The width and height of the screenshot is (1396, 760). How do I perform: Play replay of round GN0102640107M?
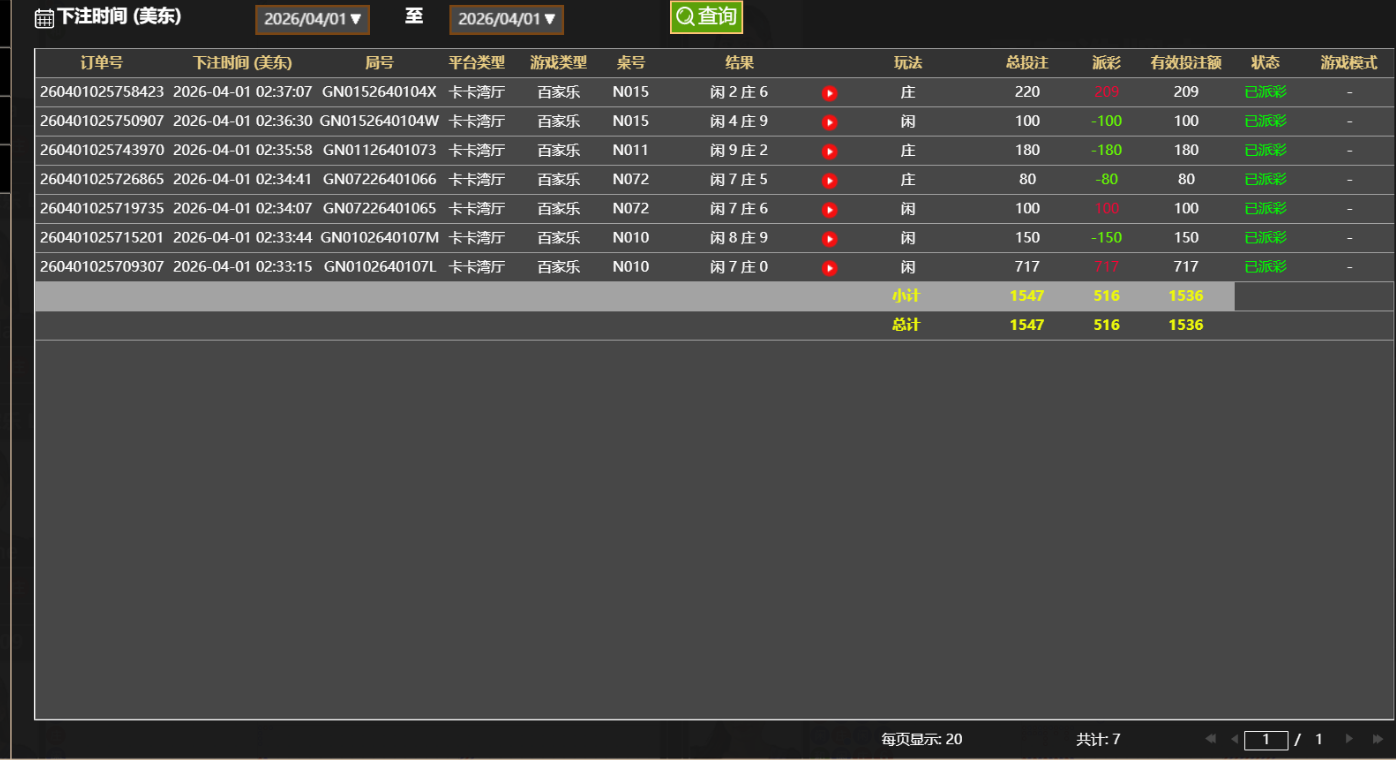click(829, 239)
